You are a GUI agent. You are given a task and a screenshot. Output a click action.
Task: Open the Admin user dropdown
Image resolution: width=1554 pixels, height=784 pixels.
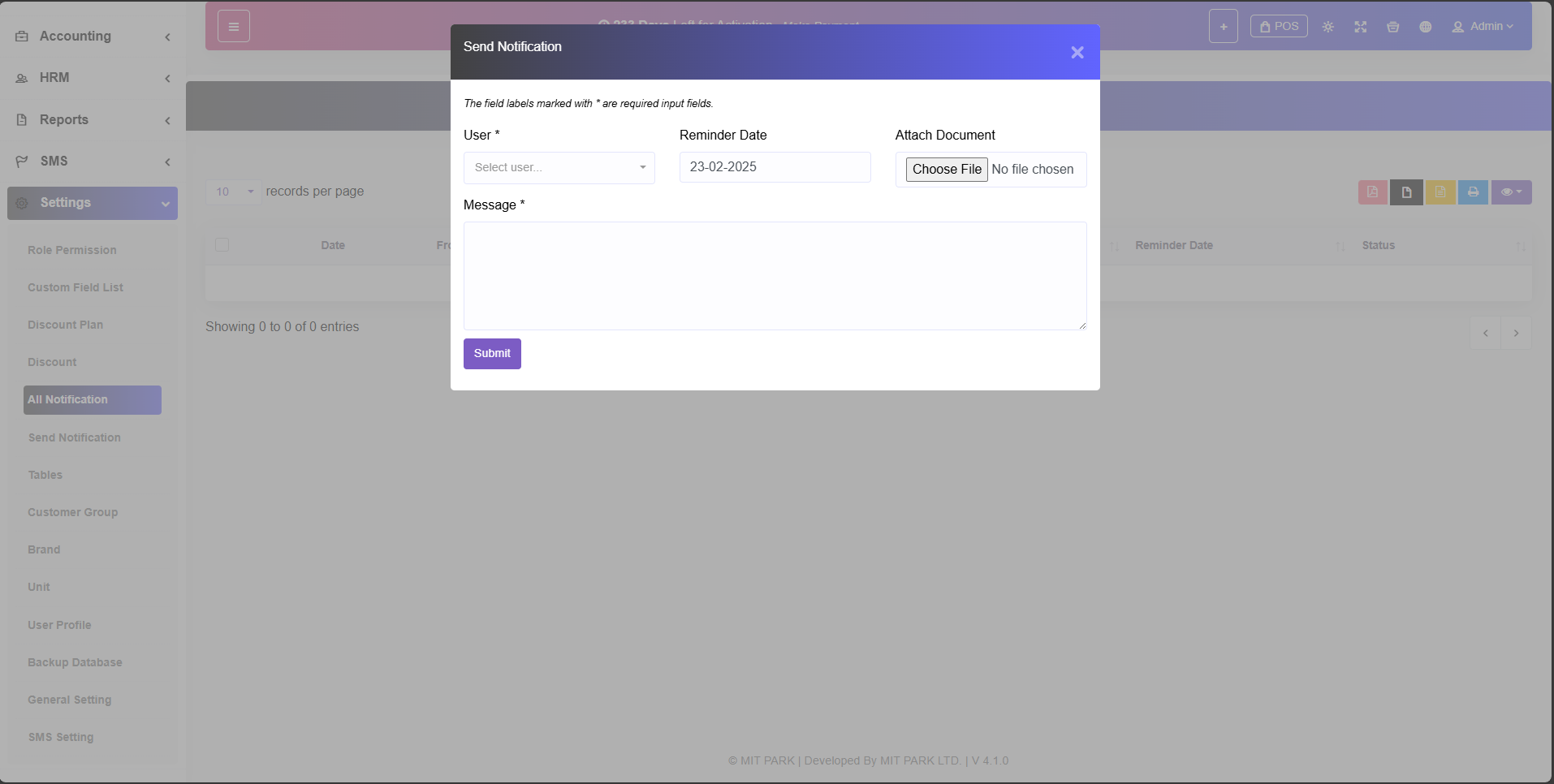point(1483,27)
